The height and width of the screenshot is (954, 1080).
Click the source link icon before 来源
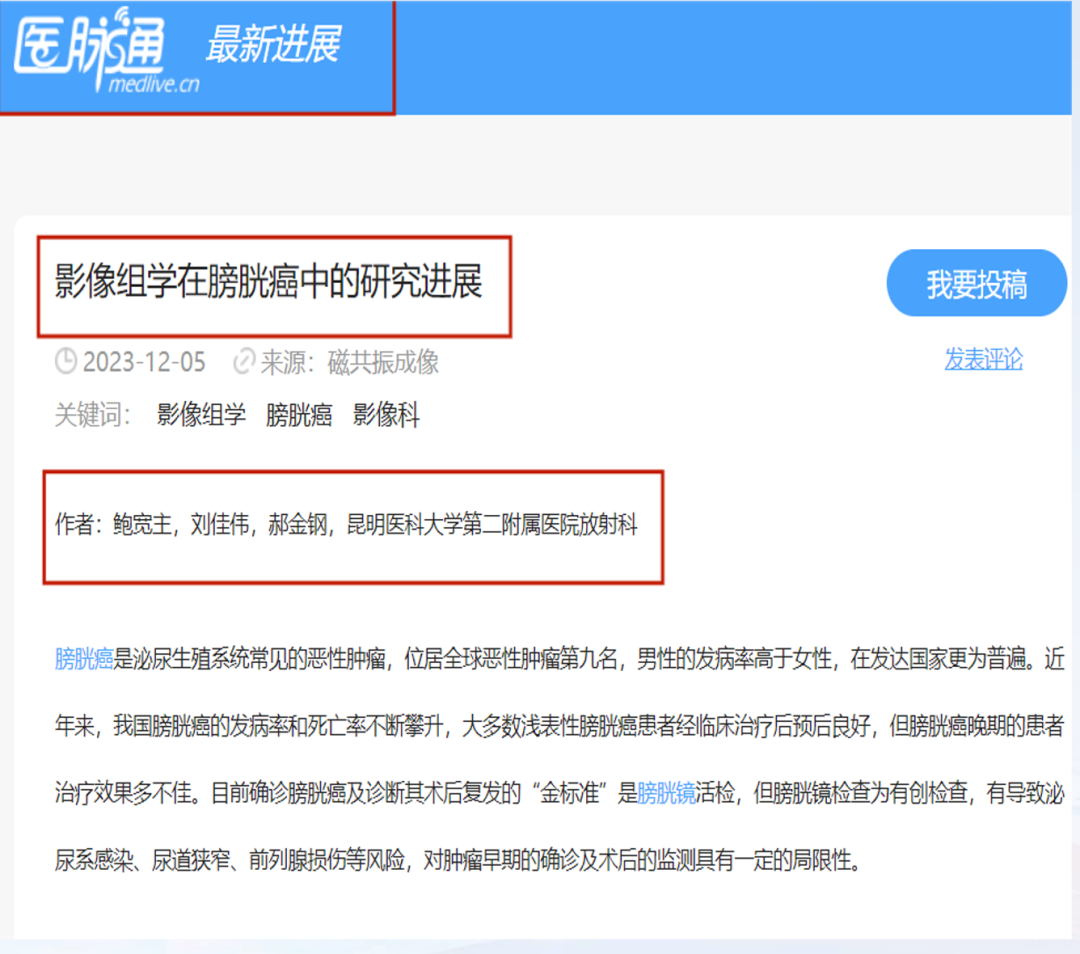(243, 361)
